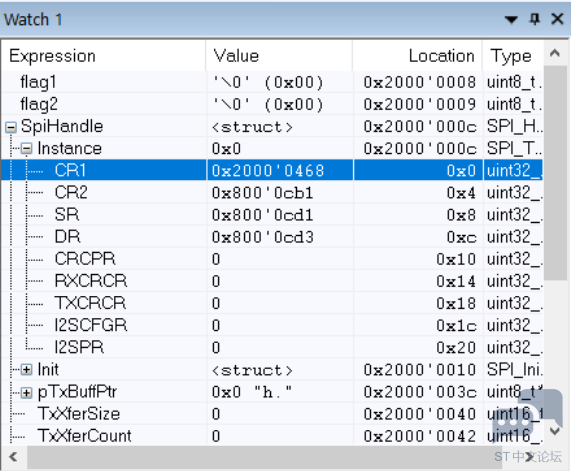571x472 pixels.
Task: Select the flag1 watch row
Action: (272, 82)
